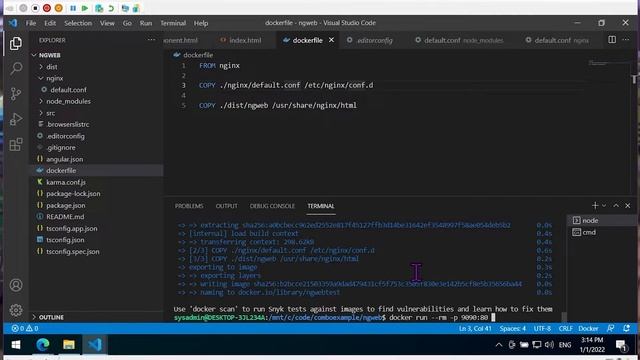Open angular.json in the explorer
The height and width of the screenshot is (360, 640).
64,159
